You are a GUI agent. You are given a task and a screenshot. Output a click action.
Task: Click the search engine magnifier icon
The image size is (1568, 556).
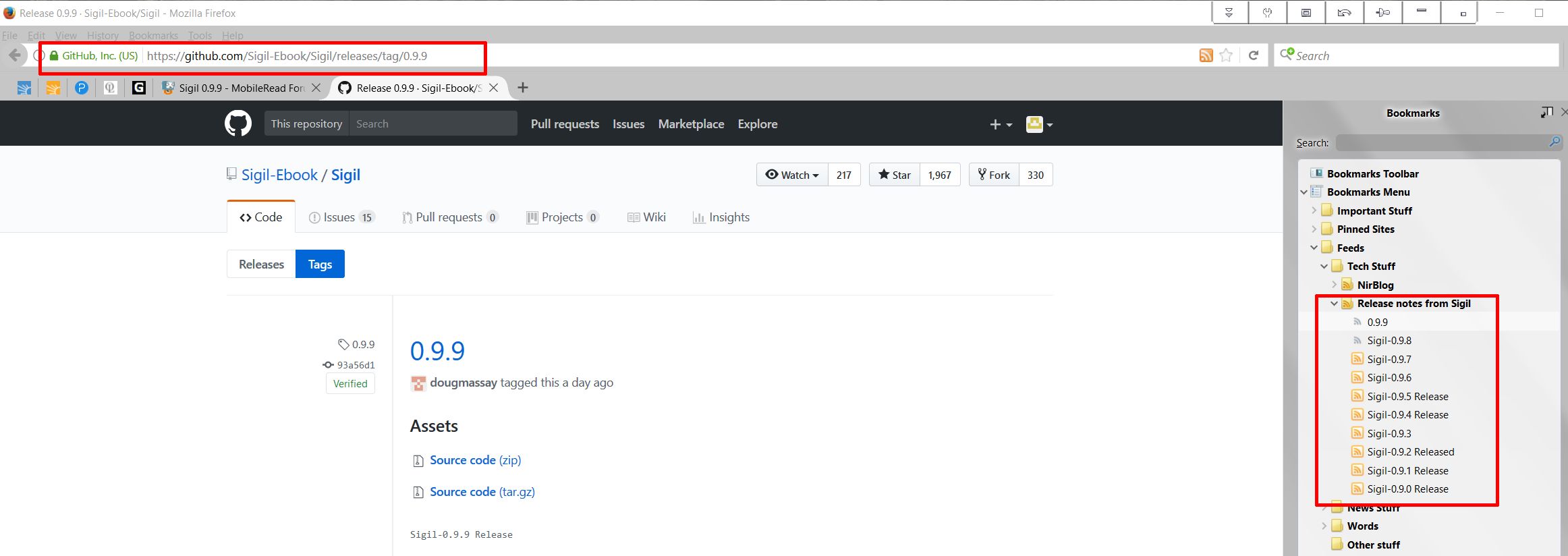point(1287,54)
